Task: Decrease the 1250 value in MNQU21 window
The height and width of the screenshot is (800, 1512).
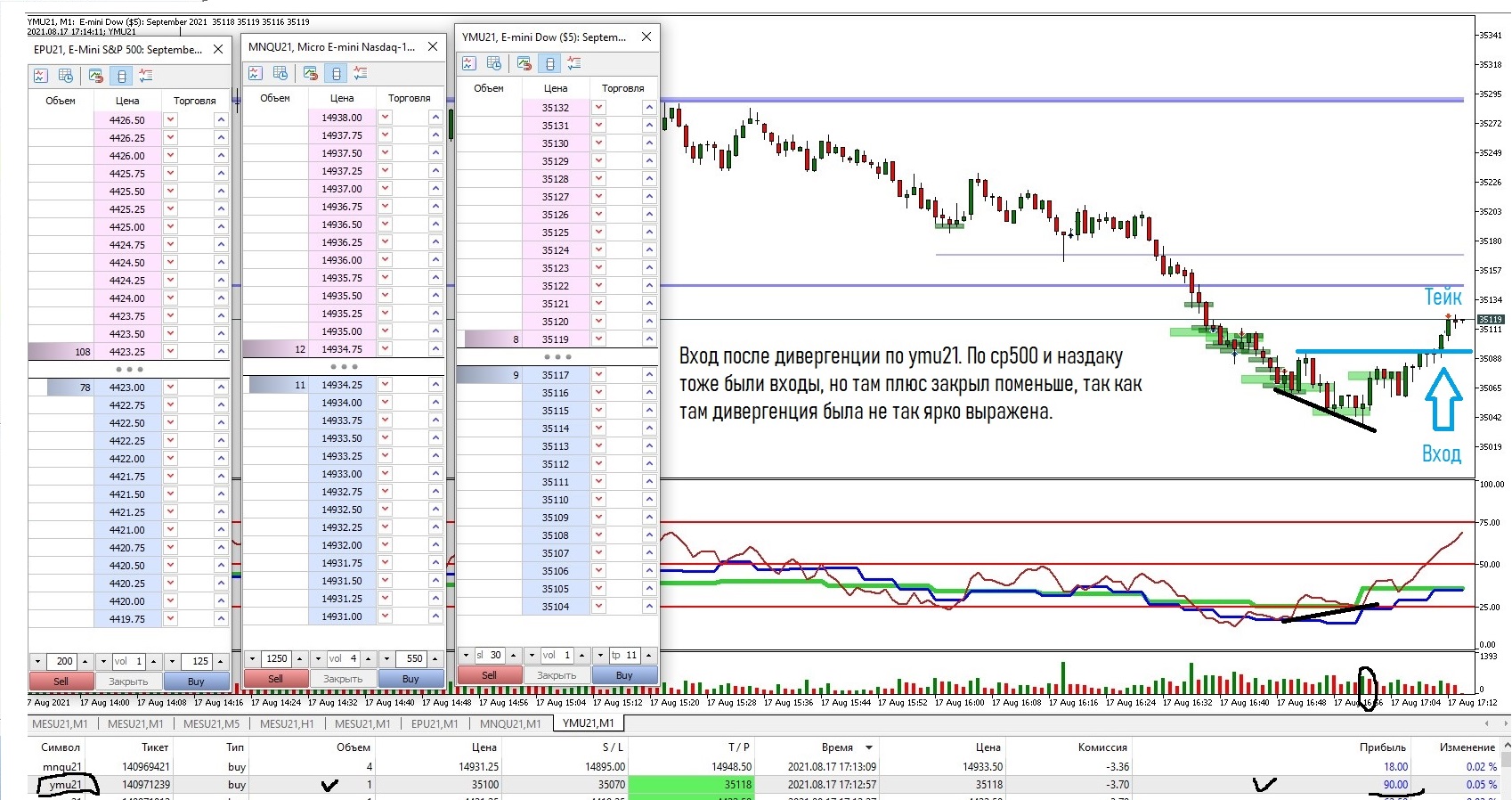Action: click(x=252, y=659)
